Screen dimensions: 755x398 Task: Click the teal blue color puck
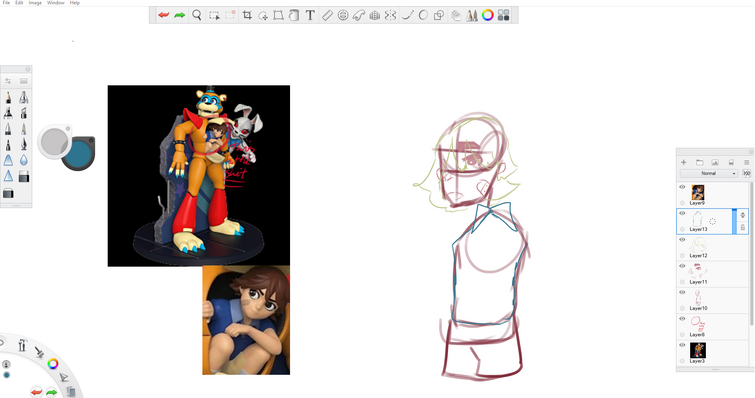(78, 154)
